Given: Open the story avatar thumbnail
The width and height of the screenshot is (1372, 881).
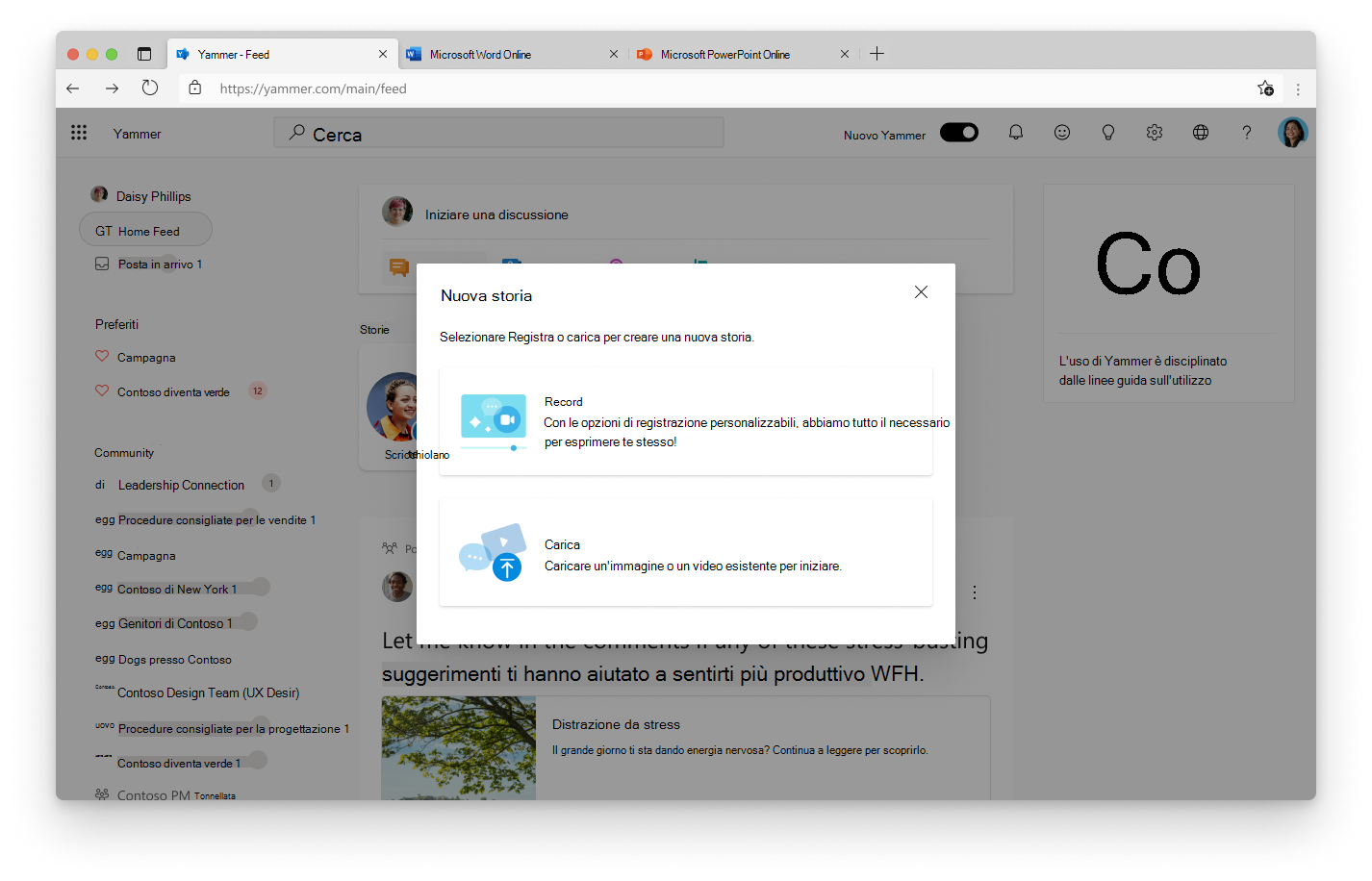Looking at the screenshot, I should point(393,407).
